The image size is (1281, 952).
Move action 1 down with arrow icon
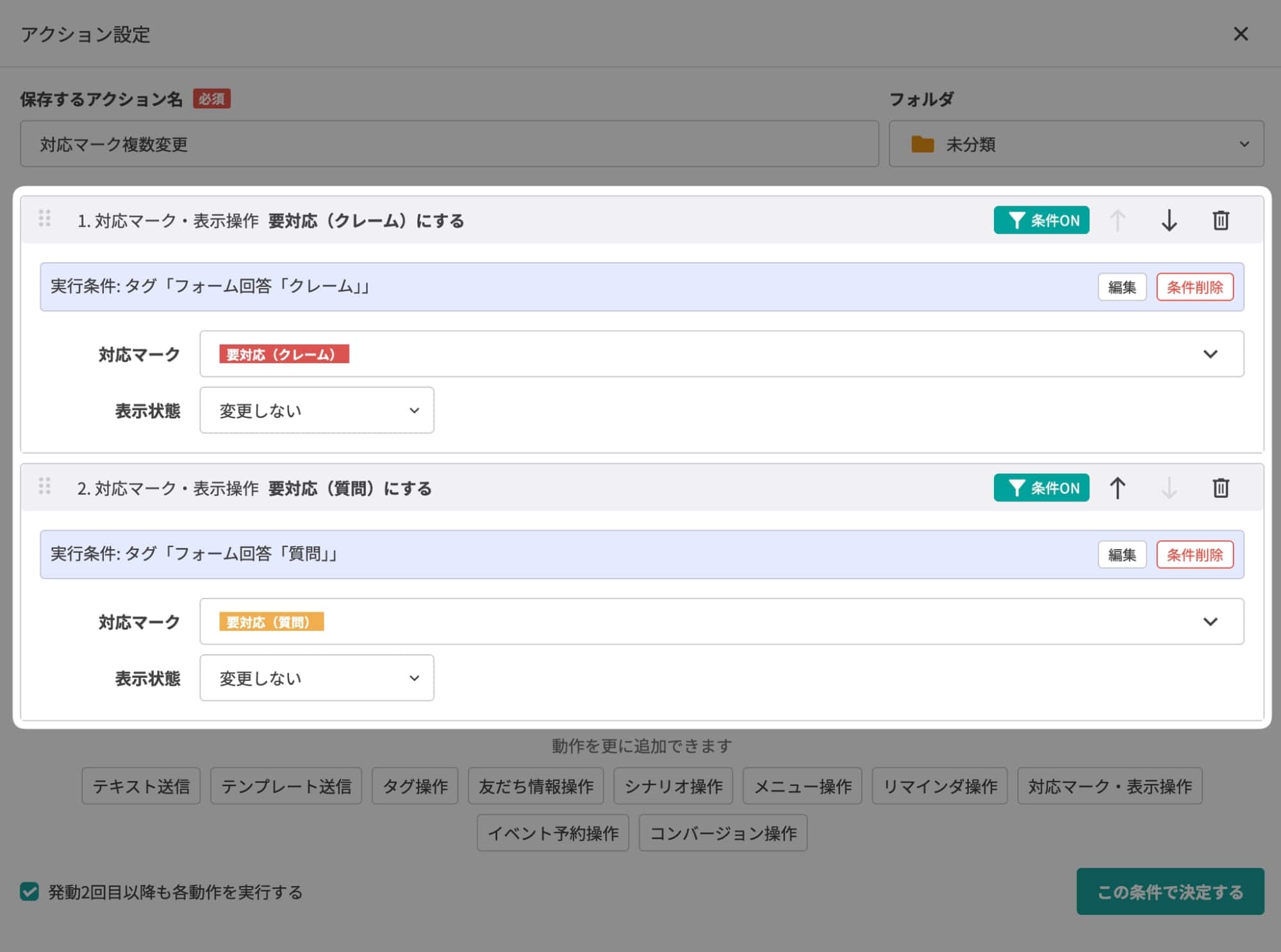[x=1169, y=220]
